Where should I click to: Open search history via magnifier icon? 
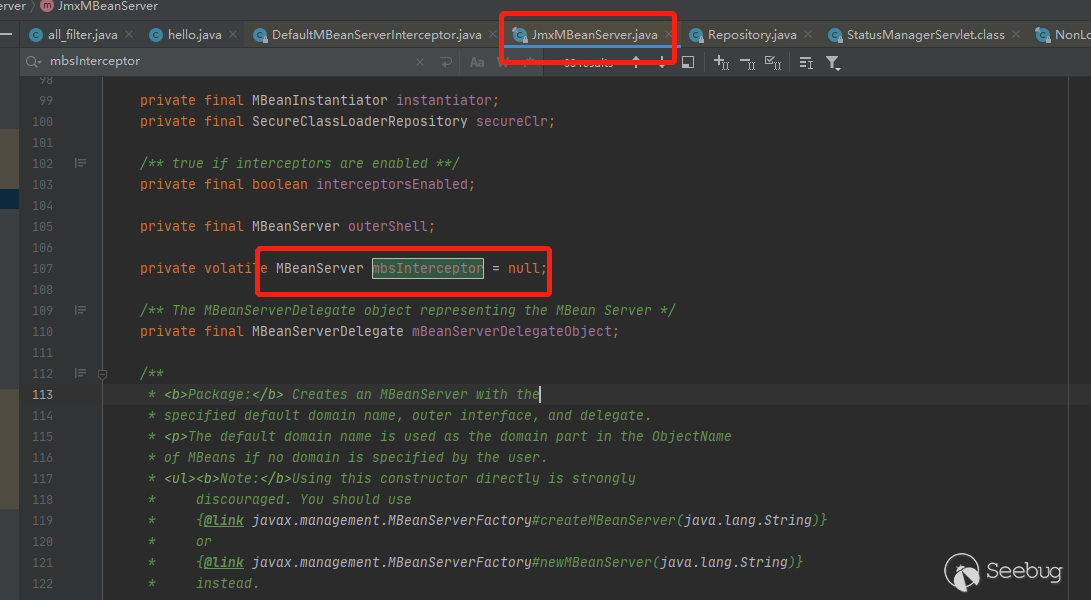(36, 61)
